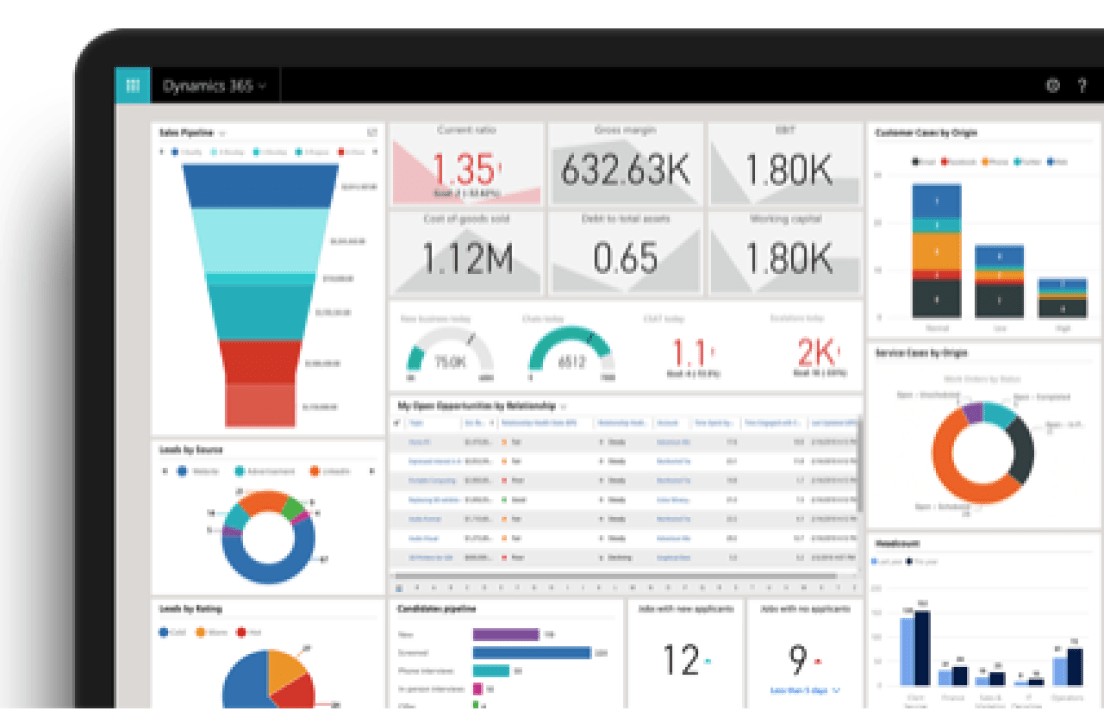
Task: Toggle the first blue legend item in Sales Pipeline
Action: coord(186,151)
